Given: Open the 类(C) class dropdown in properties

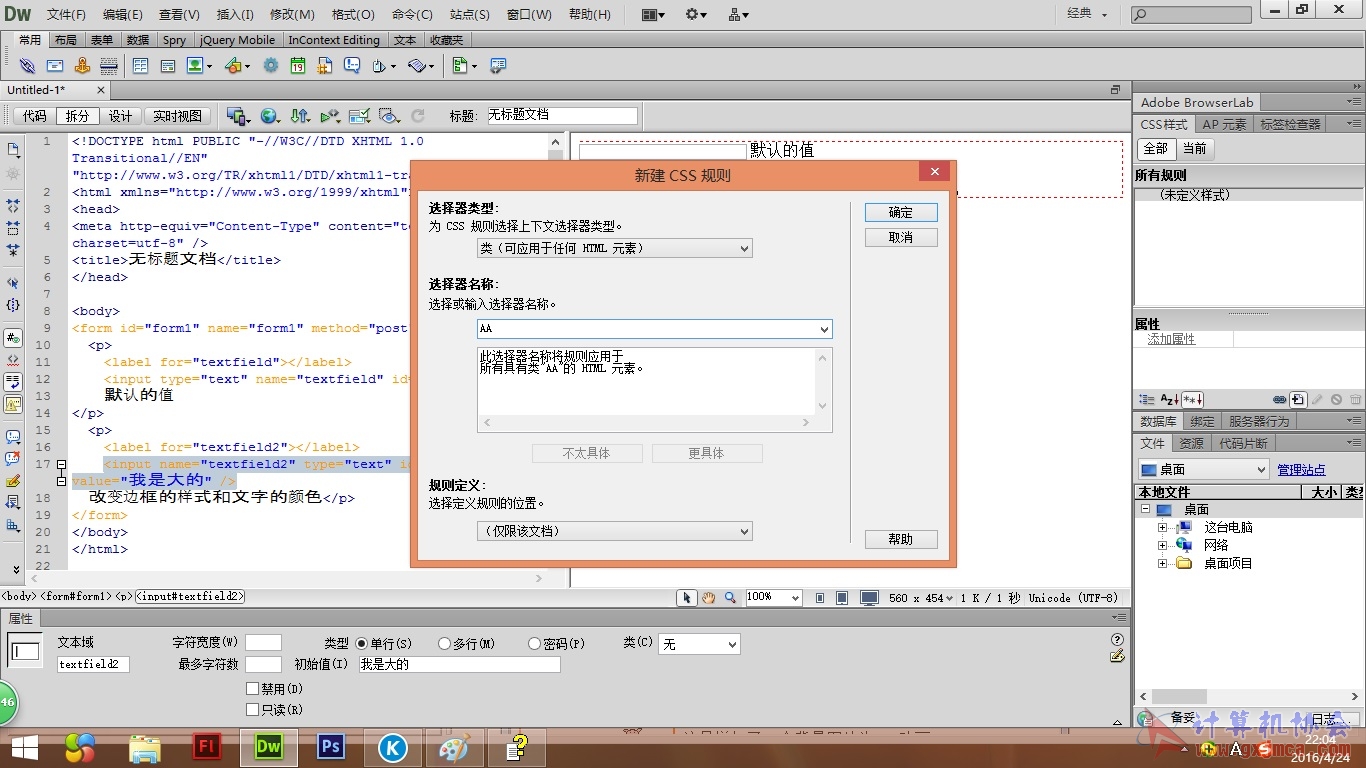Looking at the screenshot, I should click(x=699, y=645).
